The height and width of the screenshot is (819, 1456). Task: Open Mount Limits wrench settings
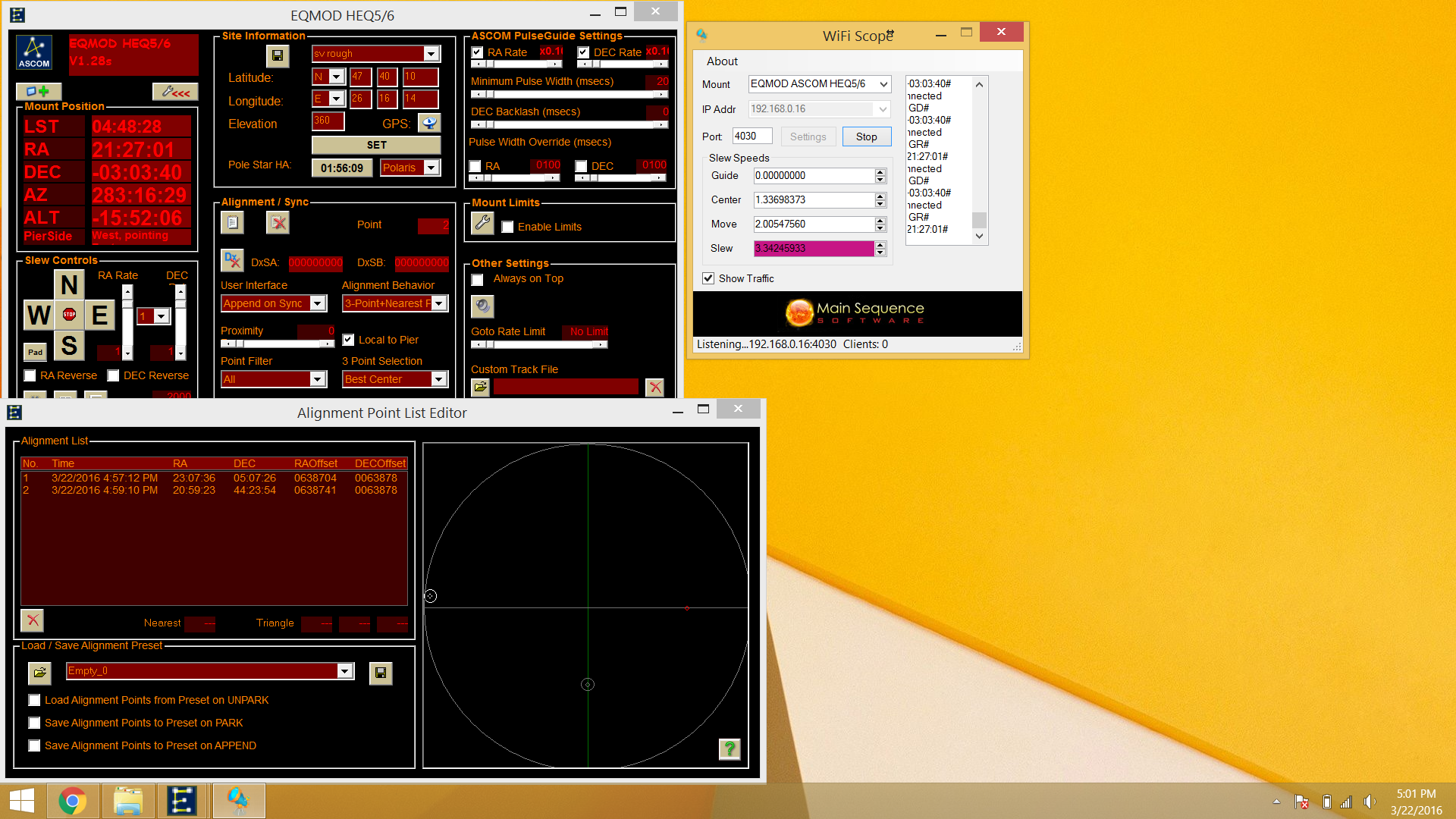click(482, 223)
